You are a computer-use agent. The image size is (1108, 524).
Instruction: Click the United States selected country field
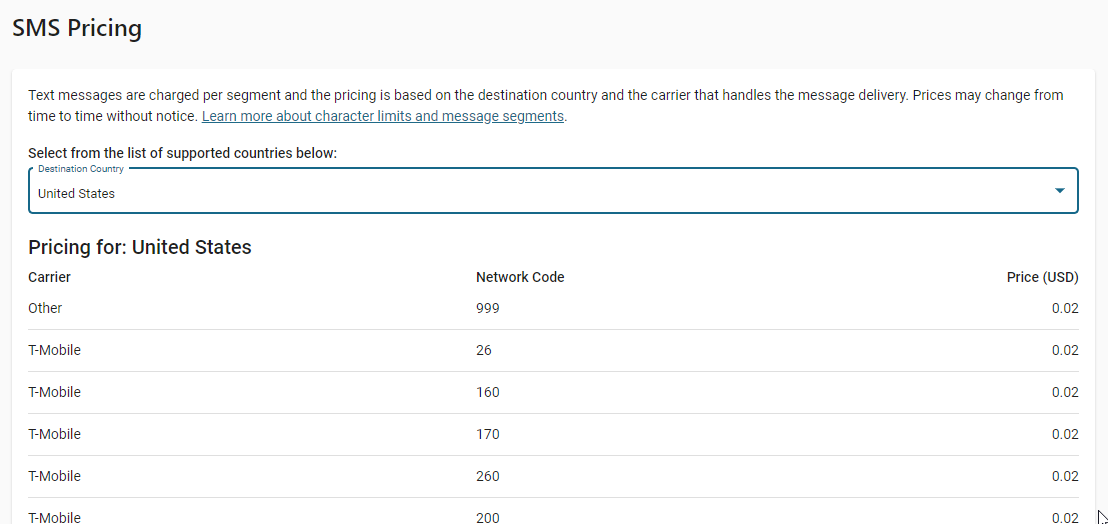(553, 191)
